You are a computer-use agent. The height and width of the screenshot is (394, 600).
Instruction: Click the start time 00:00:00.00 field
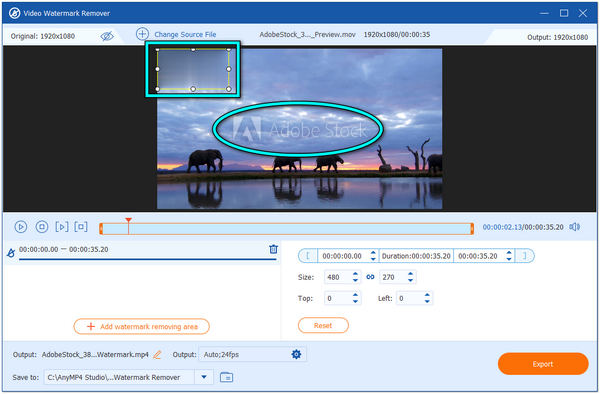342,256
